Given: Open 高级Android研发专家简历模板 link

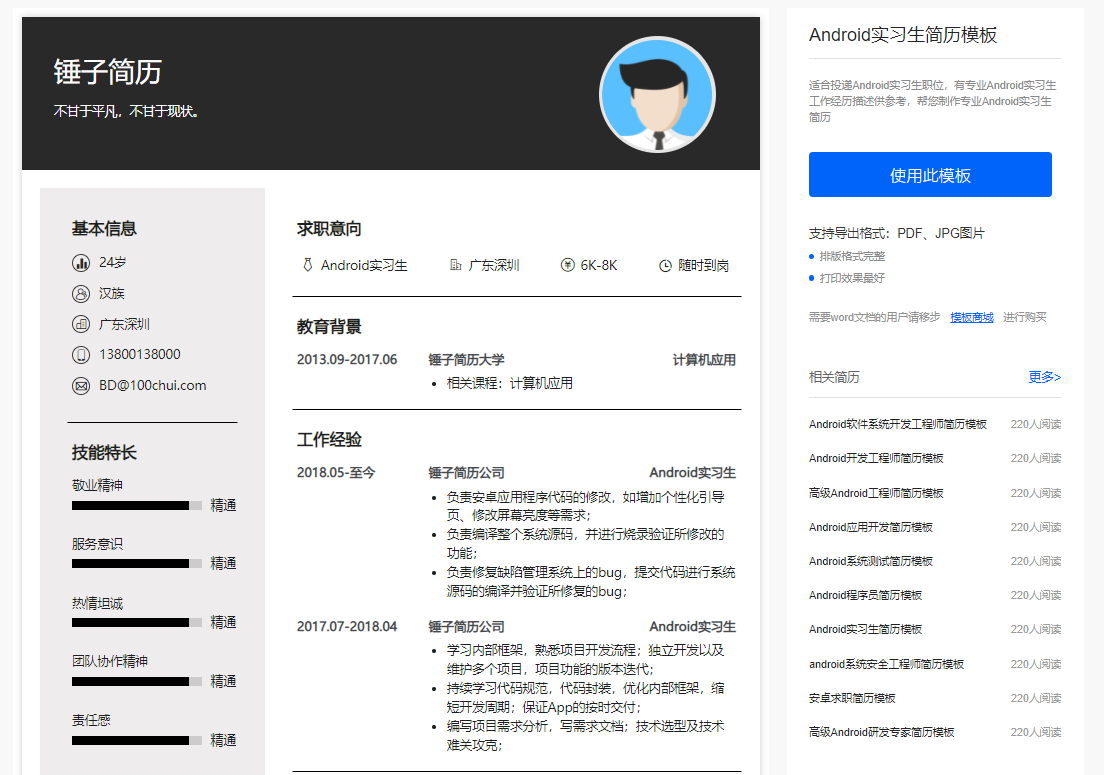Looking at the screenshot, I should 882,733.
